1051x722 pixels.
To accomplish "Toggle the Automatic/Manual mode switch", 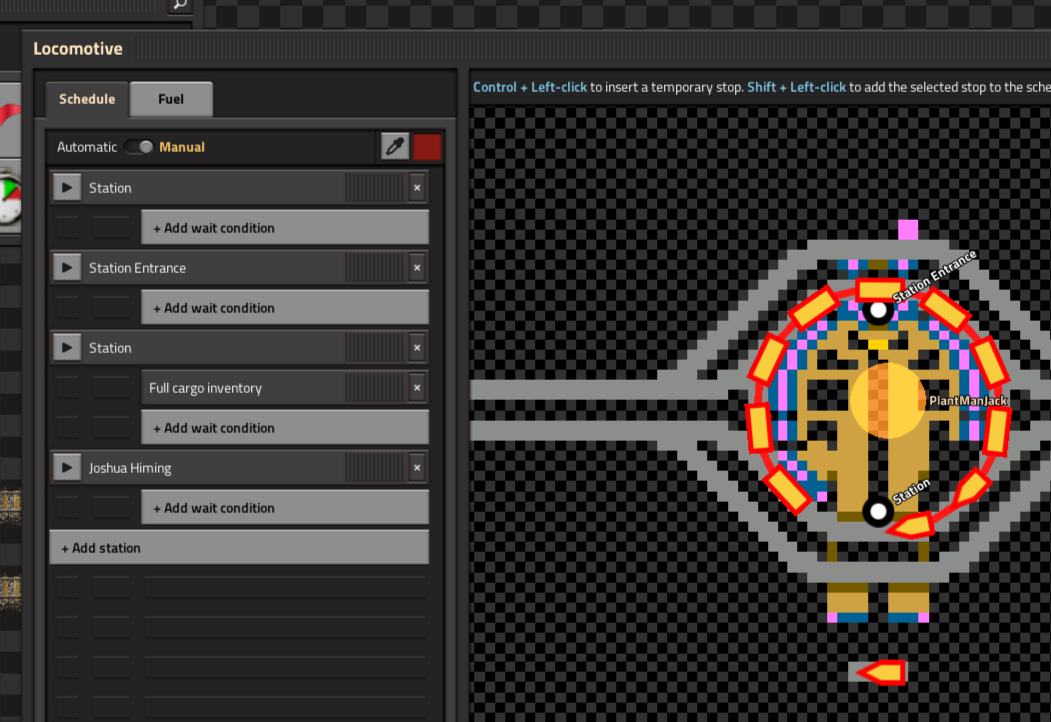I will point(139,147).
